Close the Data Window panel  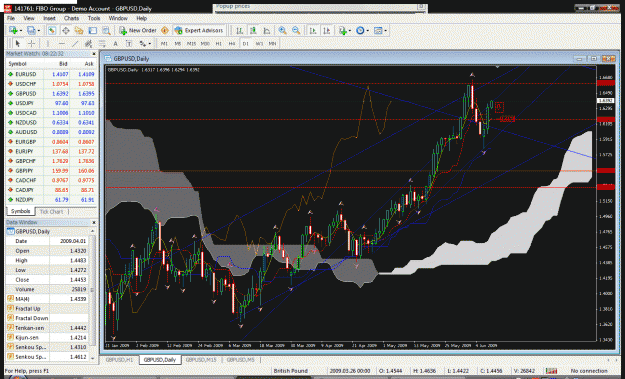(94, 222)
